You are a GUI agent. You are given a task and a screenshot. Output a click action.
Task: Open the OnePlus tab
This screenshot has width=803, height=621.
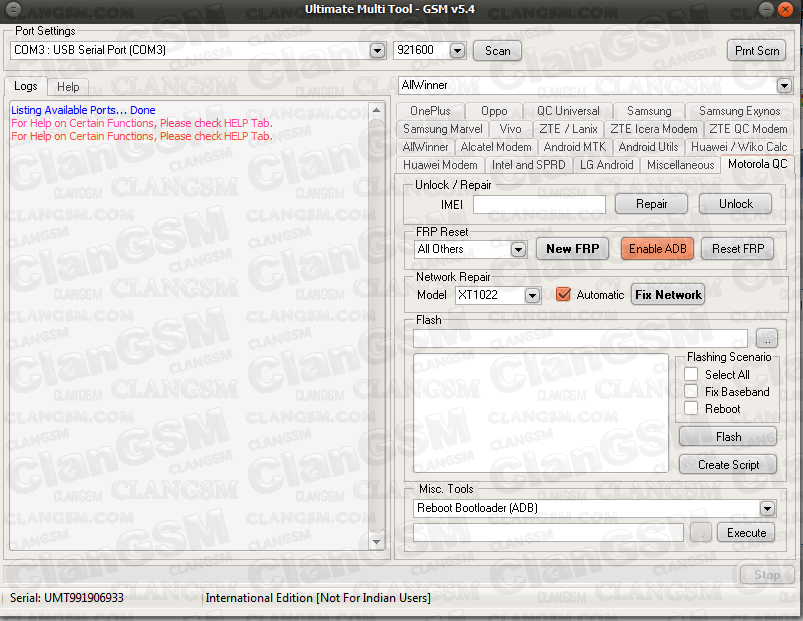pos(430,111)
